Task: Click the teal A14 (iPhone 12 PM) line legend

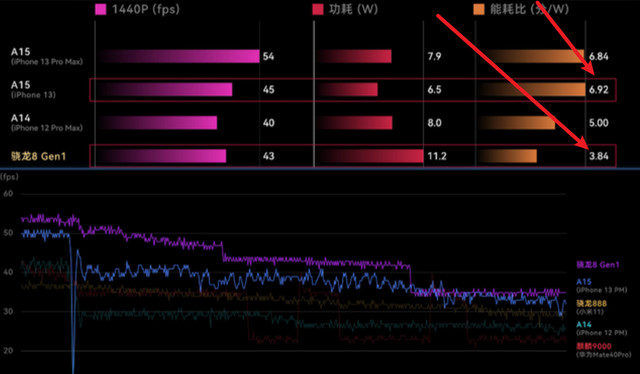Action: click(x=601, y=328)
